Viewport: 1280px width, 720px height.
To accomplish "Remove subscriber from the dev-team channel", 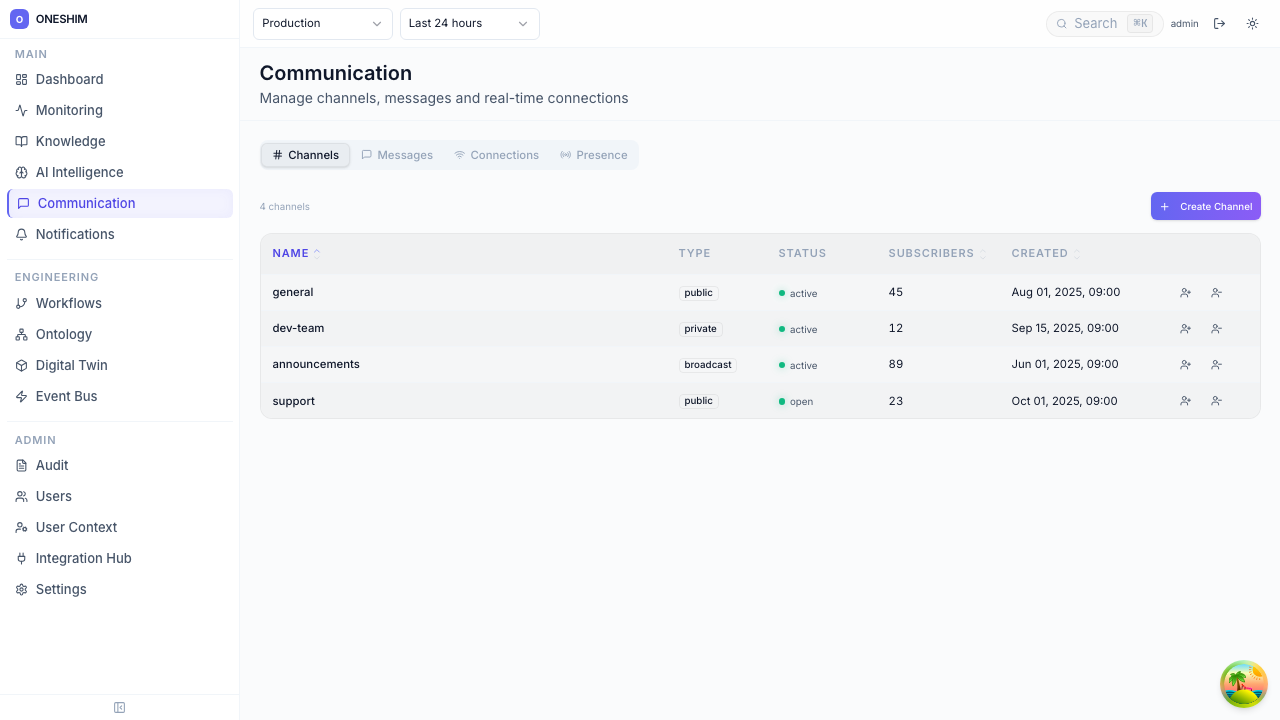I will click(1216, 329).
